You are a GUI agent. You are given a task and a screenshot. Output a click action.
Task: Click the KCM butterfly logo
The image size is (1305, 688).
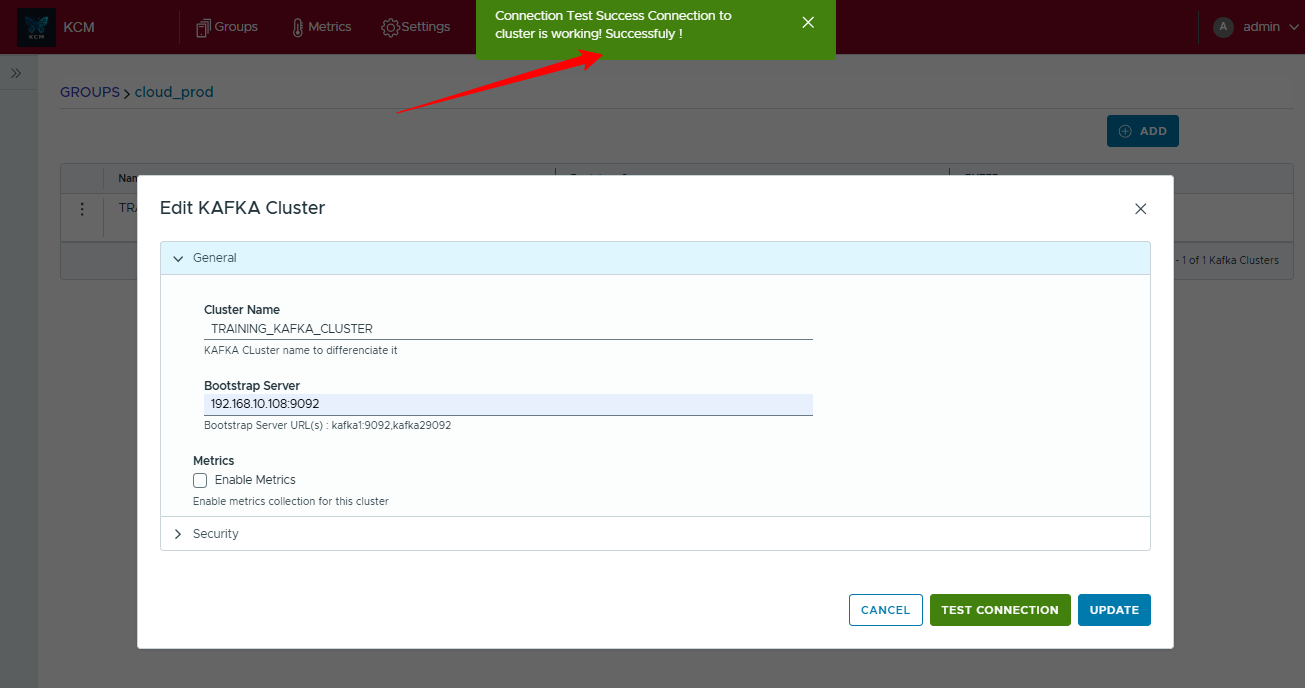(x=37, y=27)
